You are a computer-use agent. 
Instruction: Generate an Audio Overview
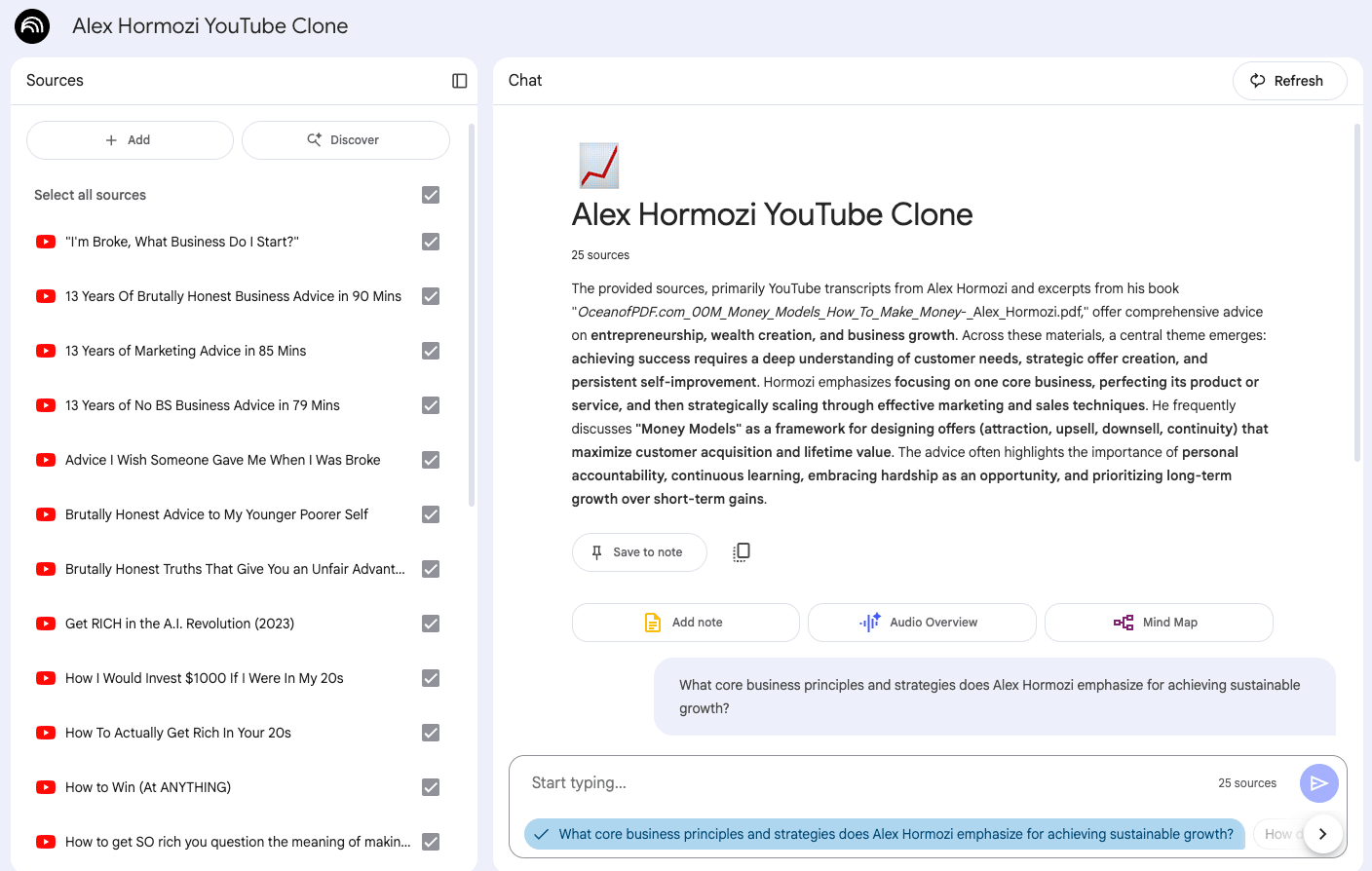(x=921, y=623)
